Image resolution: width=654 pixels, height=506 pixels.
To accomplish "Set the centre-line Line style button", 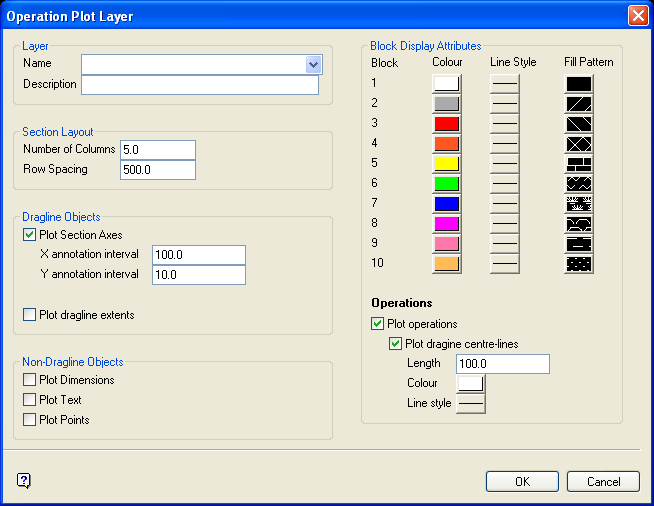I will (x=471, y=404).
